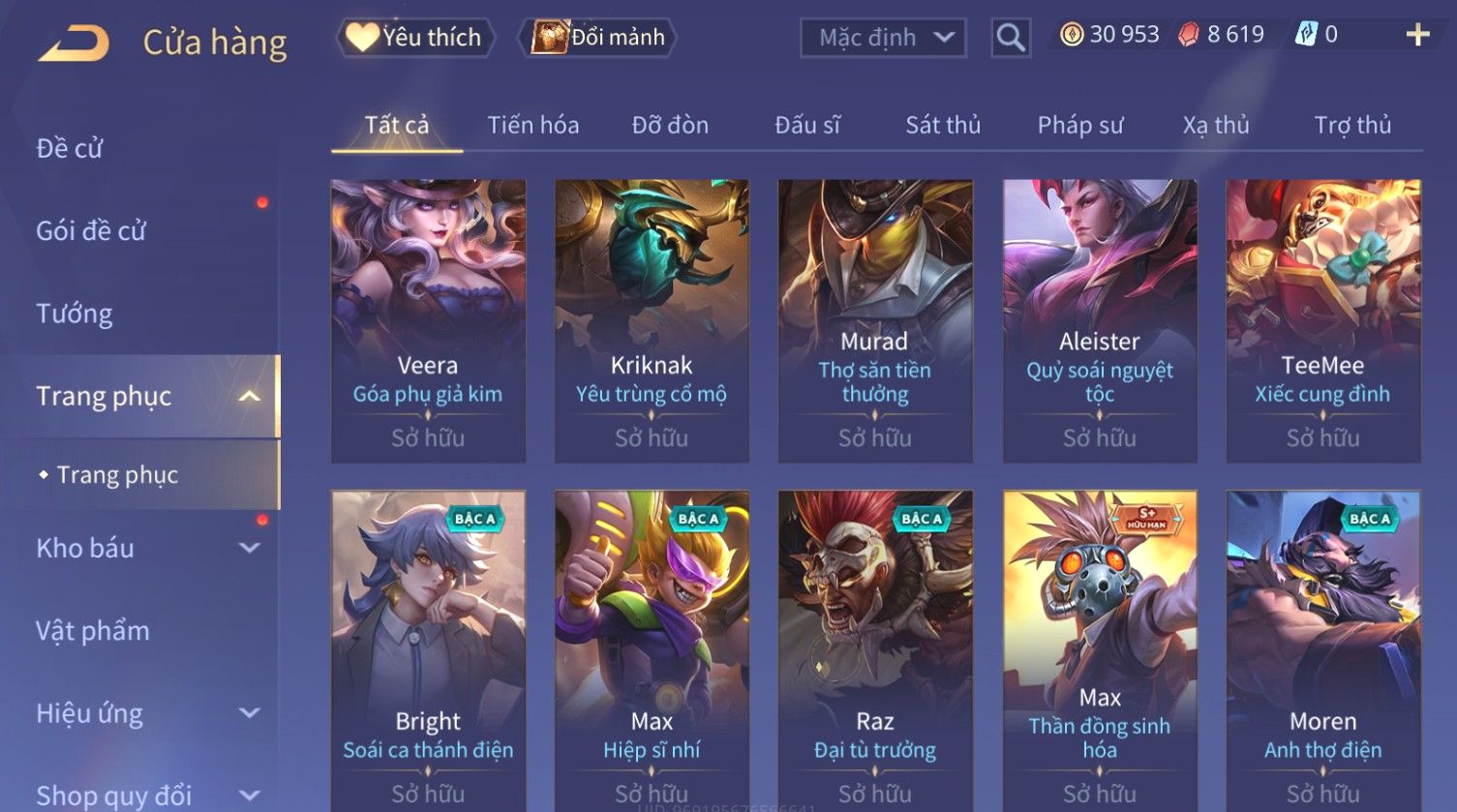Switch to the Pháp sư tab

(x=1080, y=125)
